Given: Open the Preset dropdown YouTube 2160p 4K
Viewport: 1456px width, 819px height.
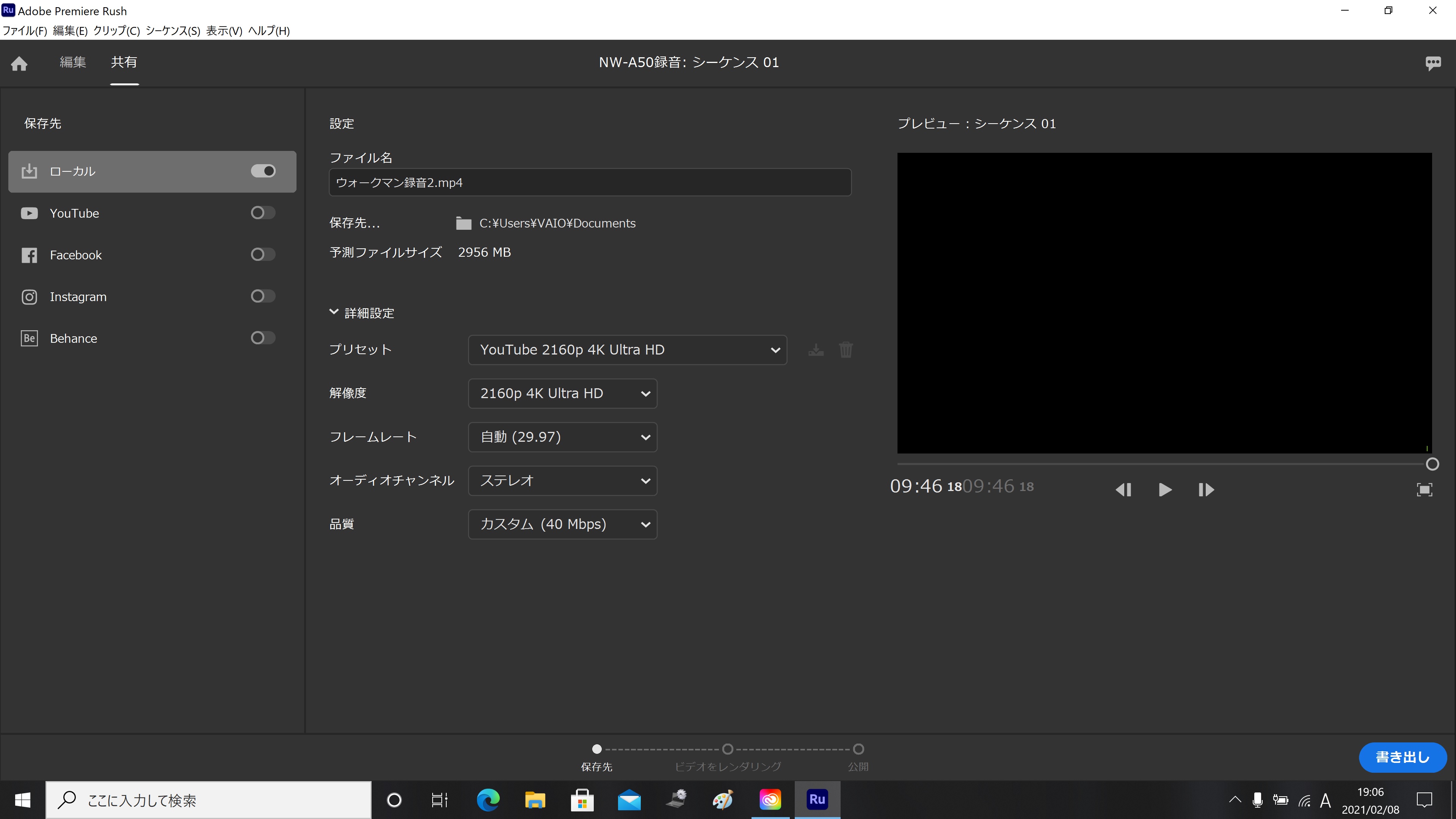Looking at the screenshot, I should [x=628, y=350].
